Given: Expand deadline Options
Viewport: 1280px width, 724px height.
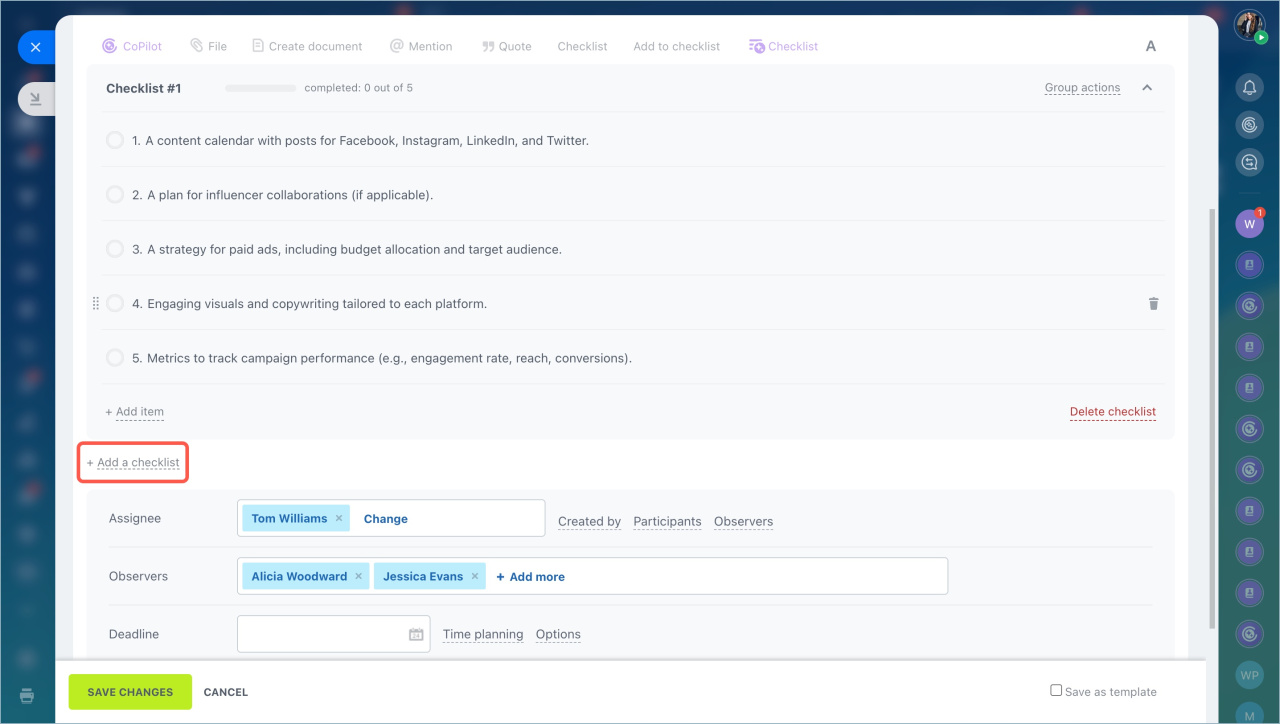Looking at the screenshot, I should pyautogui.click(x=558, y=634).
